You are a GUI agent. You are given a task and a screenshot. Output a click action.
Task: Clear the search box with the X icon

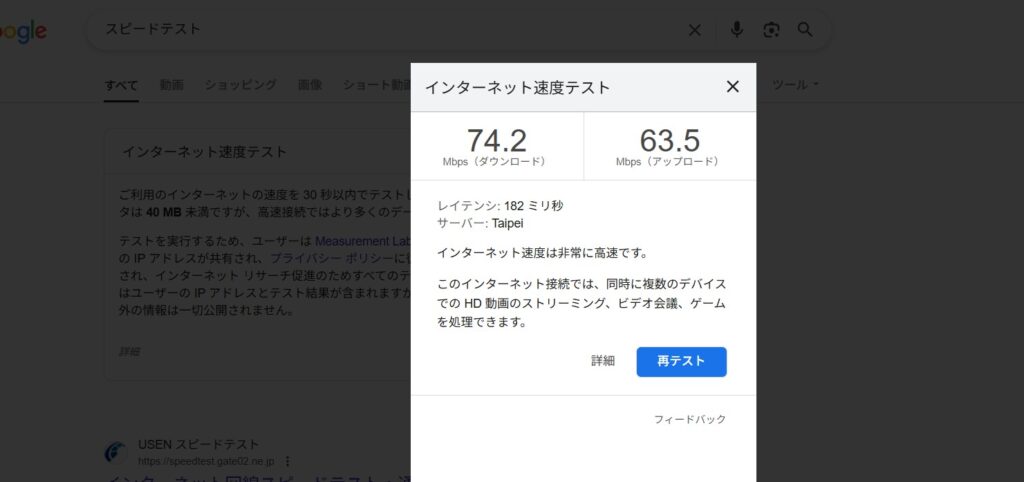695,30
